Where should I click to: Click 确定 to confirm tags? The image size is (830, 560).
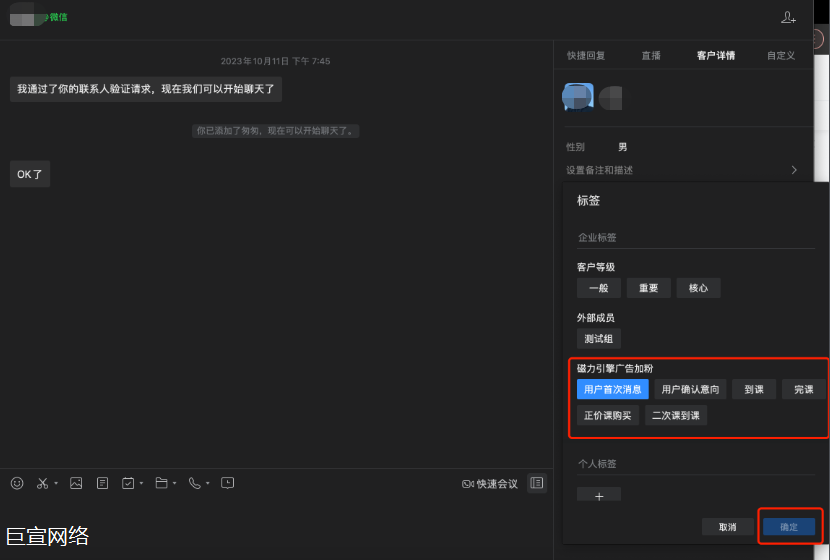789,527
